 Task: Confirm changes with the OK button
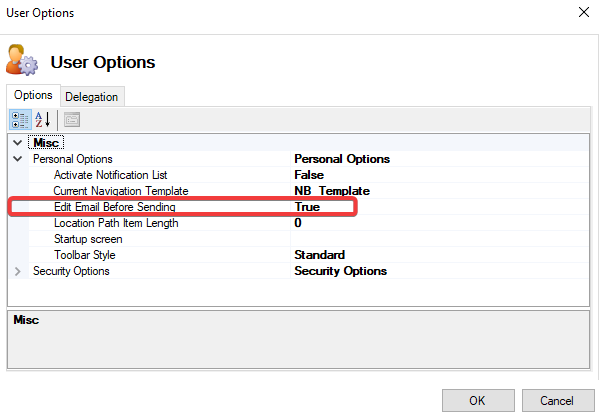tap(478, 401)
